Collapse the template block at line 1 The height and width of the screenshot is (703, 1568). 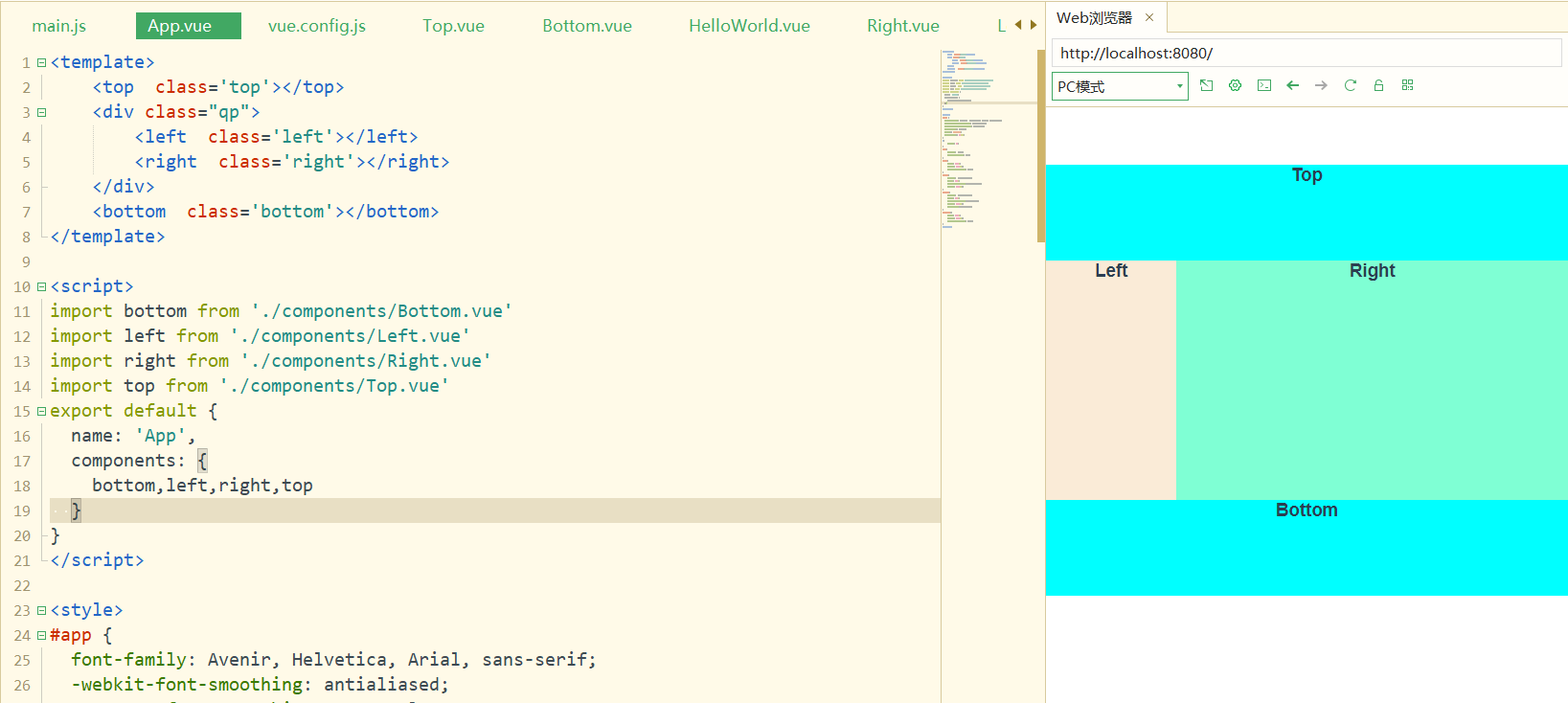(x=41, y=62)
